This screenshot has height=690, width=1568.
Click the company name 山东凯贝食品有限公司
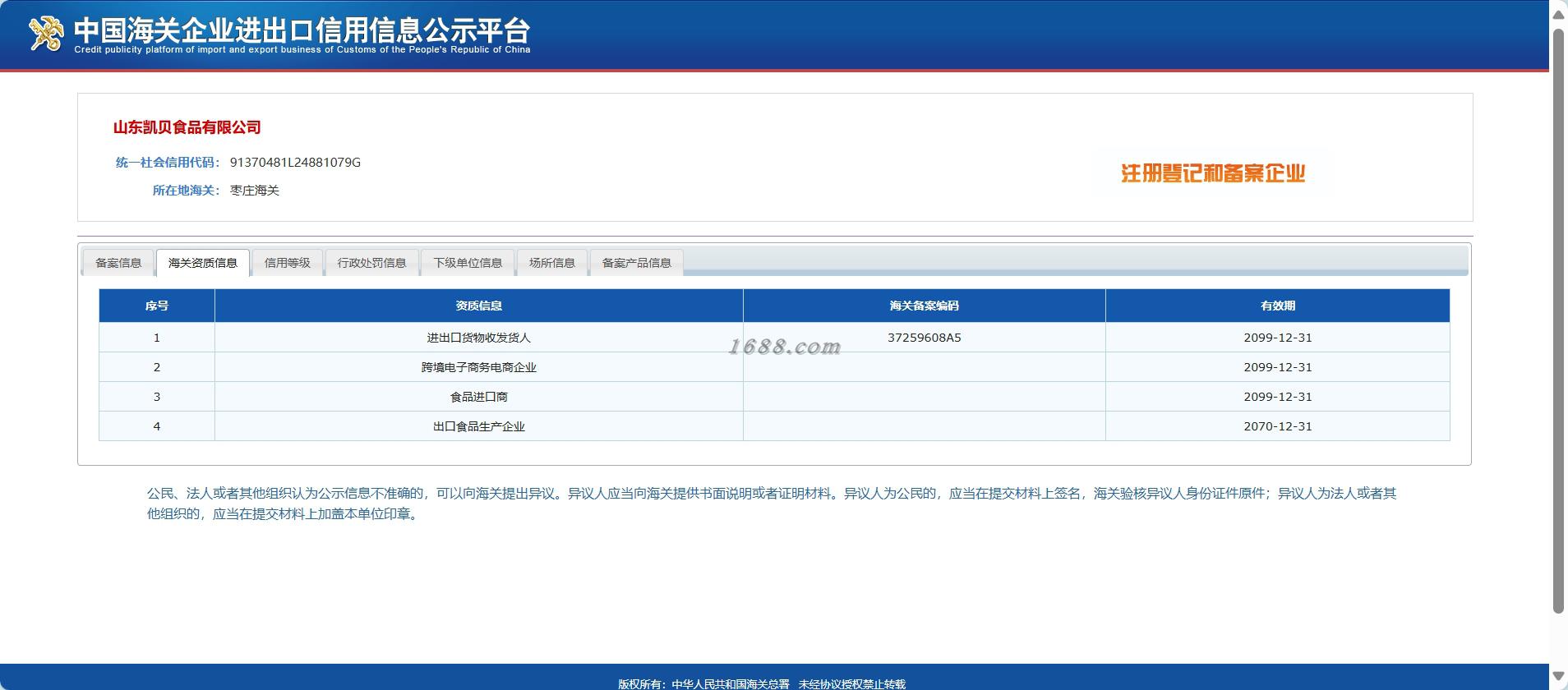click(x=187, y=127)
